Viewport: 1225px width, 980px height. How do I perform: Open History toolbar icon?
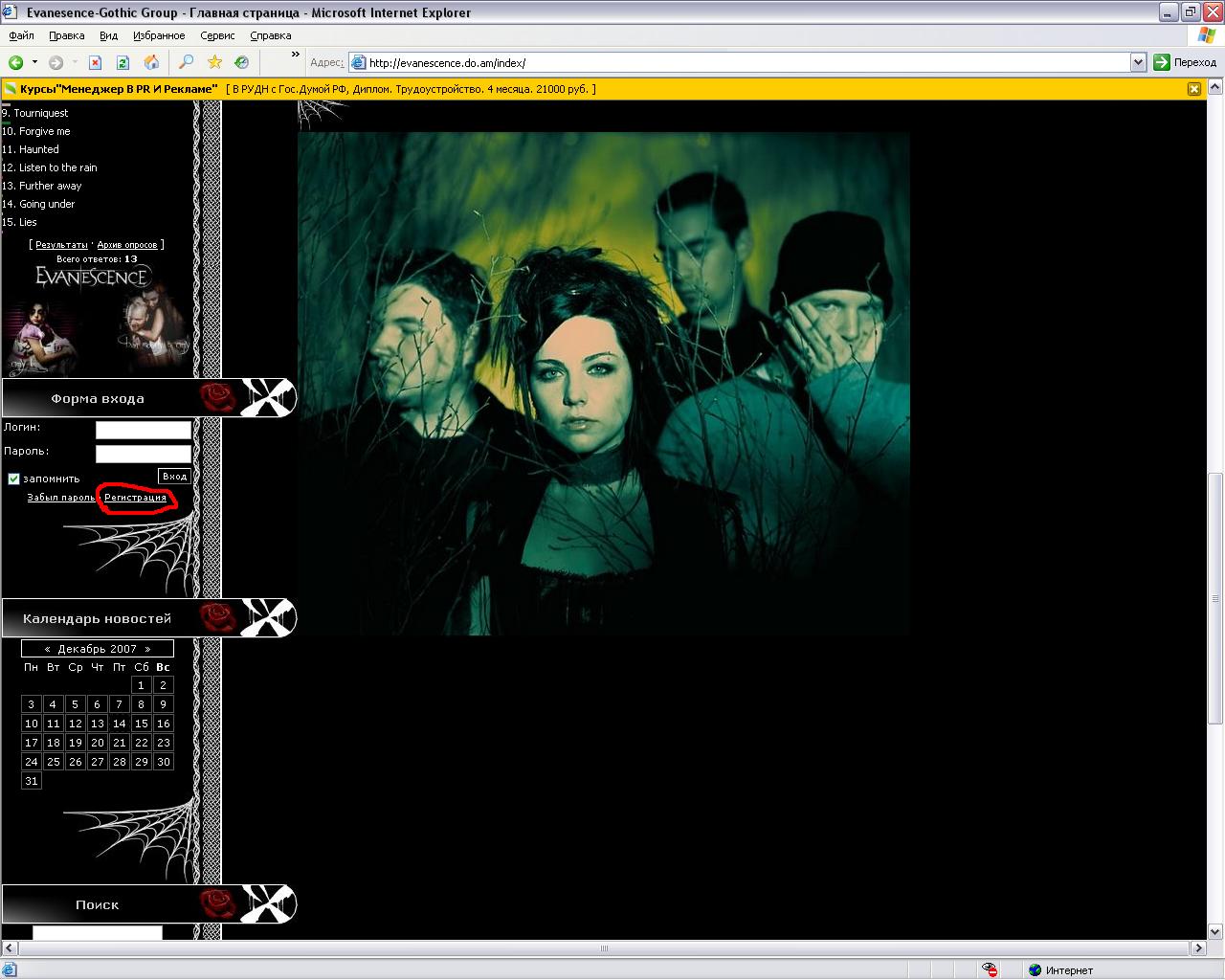click(x=242, y=62)
